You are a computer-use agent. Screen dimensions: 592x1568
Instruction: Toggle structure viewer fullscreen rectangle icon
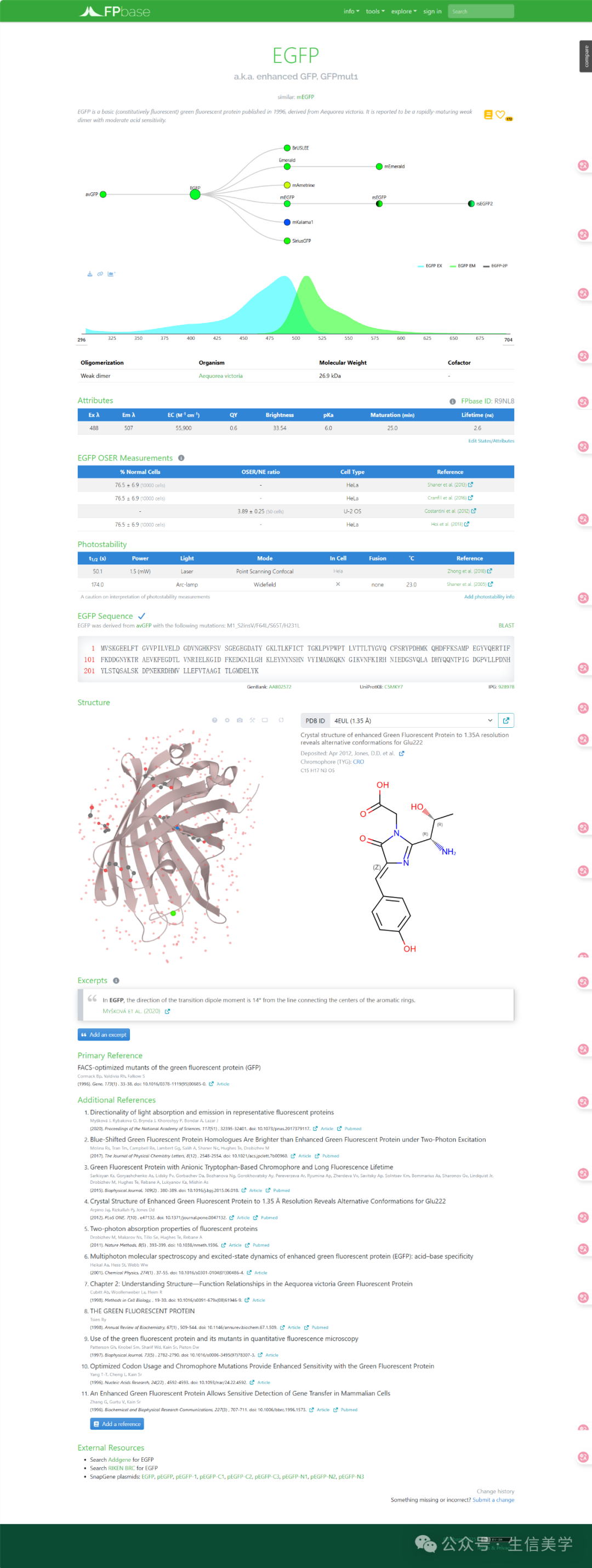point(265,720)
